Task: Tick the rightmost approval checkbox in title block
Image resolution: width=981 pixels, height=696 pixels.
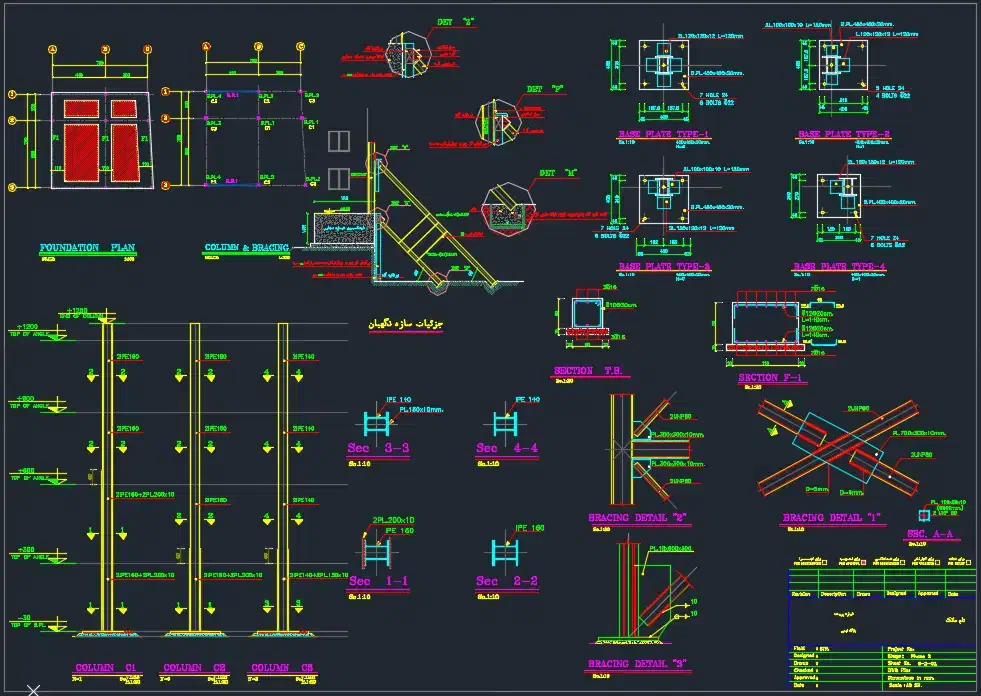Action: point(968,563)
